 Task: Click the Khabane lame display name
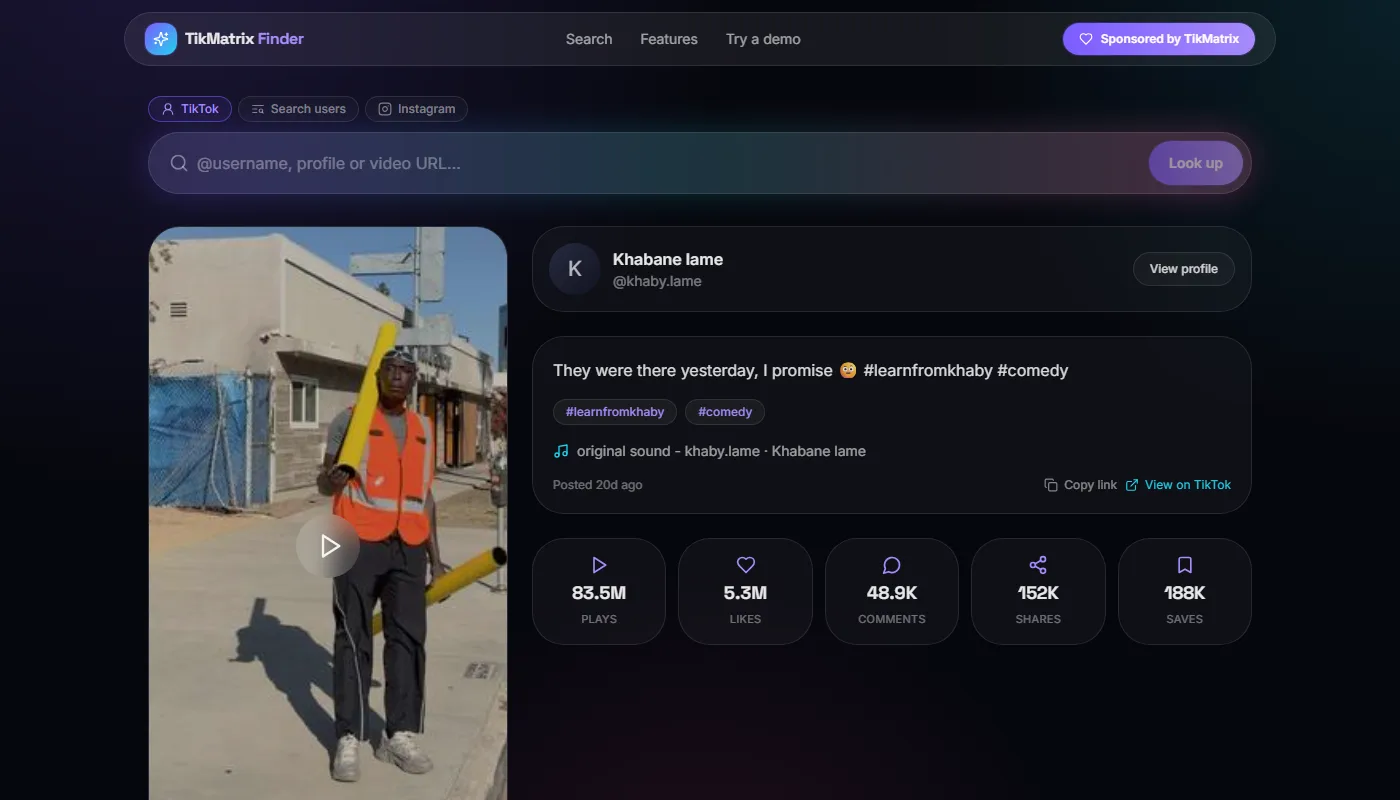(x=668, y=259)
